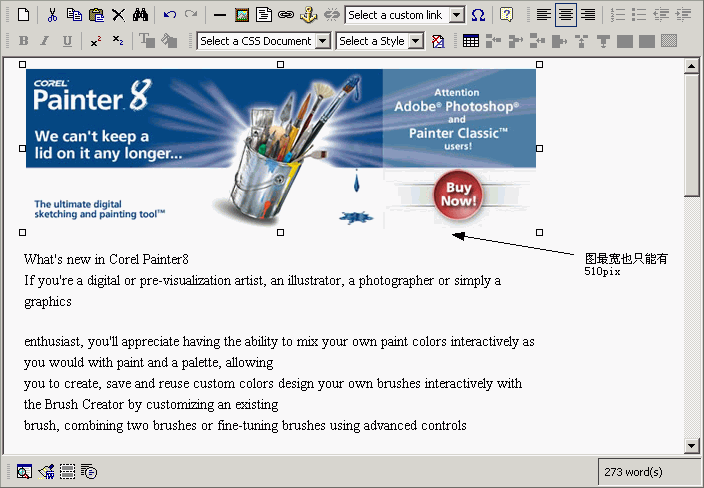This screenshot has height=488, width=704.
Task: Toggle superscript formatting
Action: tap(96, 41)
